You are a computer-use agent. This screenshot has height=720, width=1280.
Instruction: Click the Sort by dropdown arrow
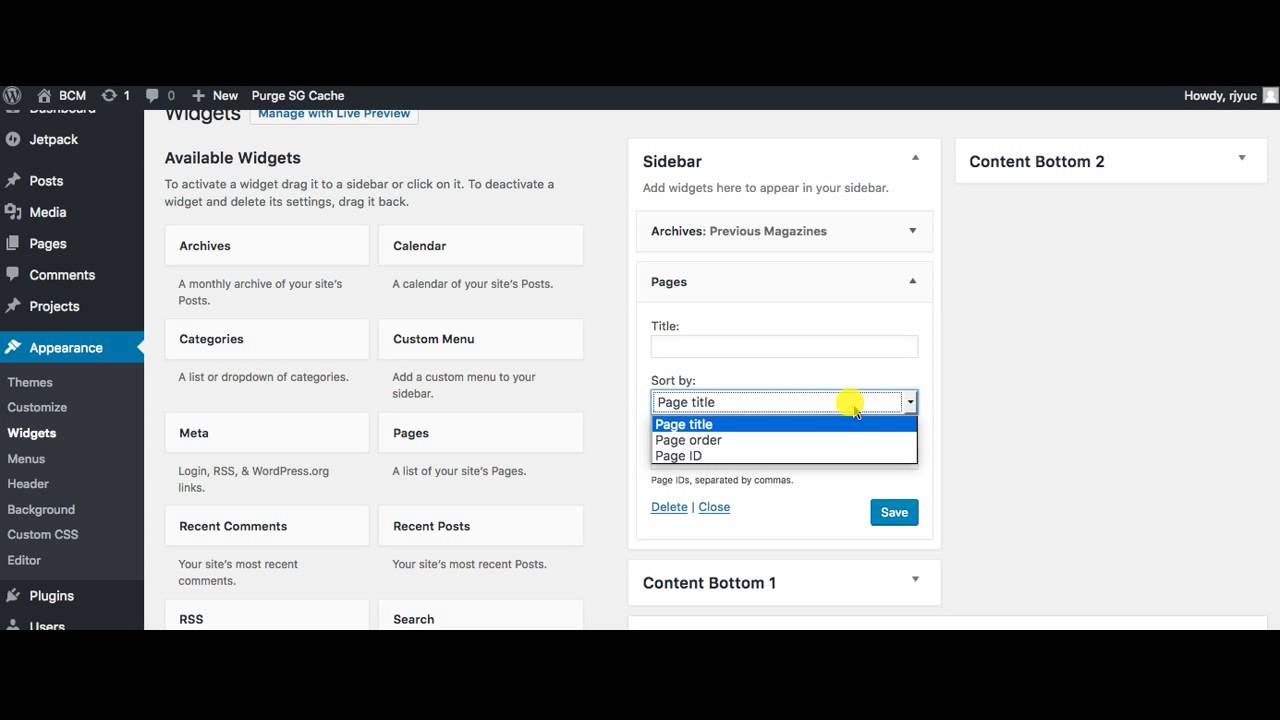pos(910,403)
